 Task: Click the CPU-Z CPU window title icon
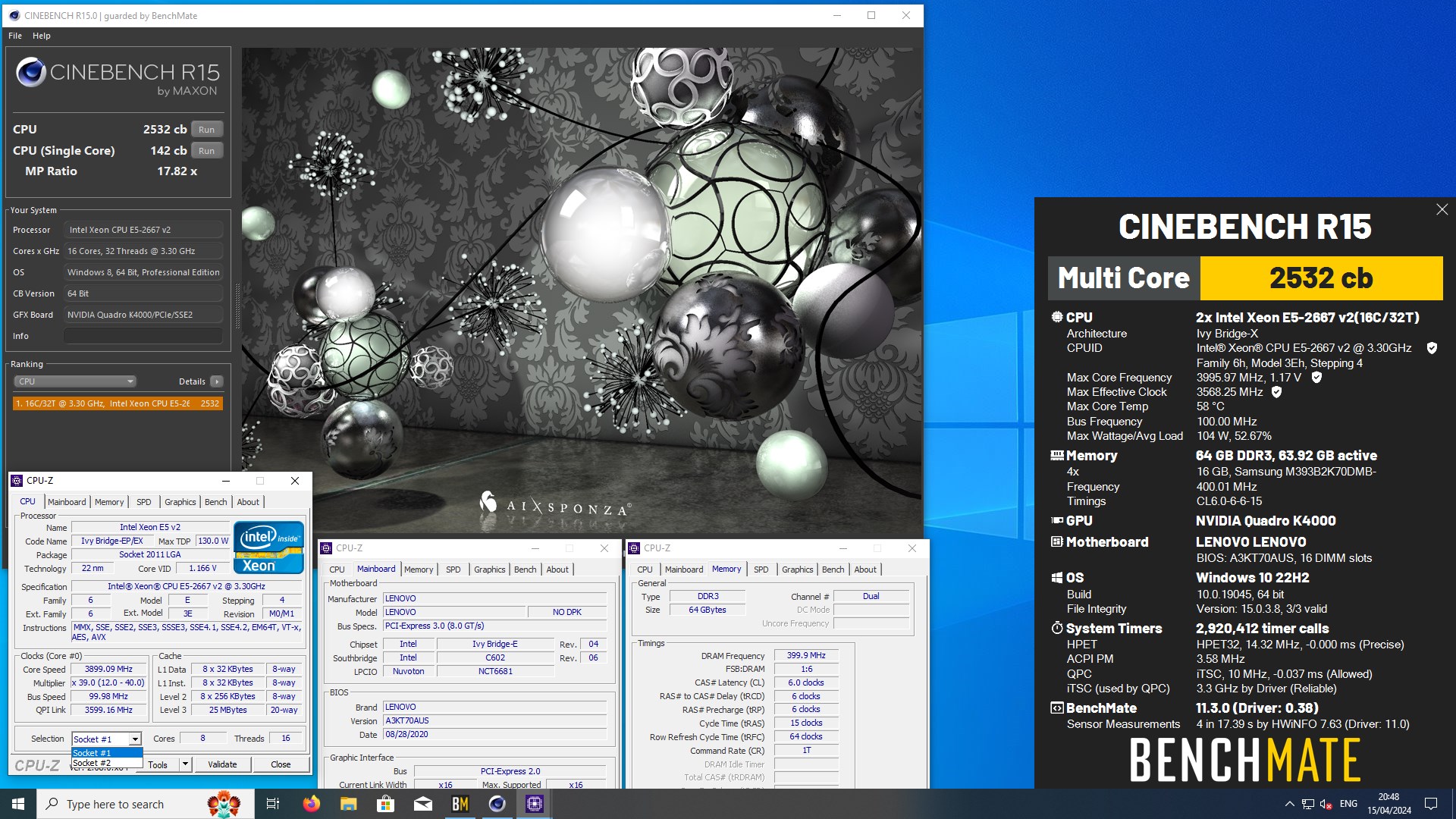(17, 481)
